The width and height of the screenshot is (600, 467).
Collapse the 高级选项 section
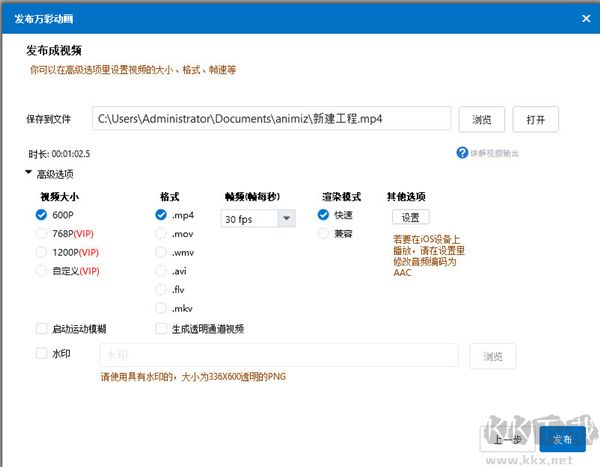pyautogui.click(x=29, y=175)
